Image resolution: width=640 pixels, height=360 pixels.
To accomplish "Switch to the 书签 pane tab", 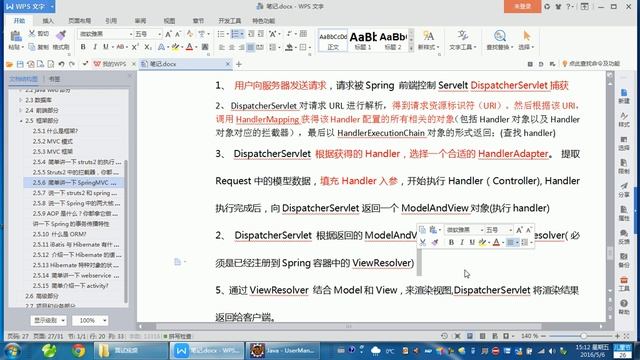I will click(54, 79).
